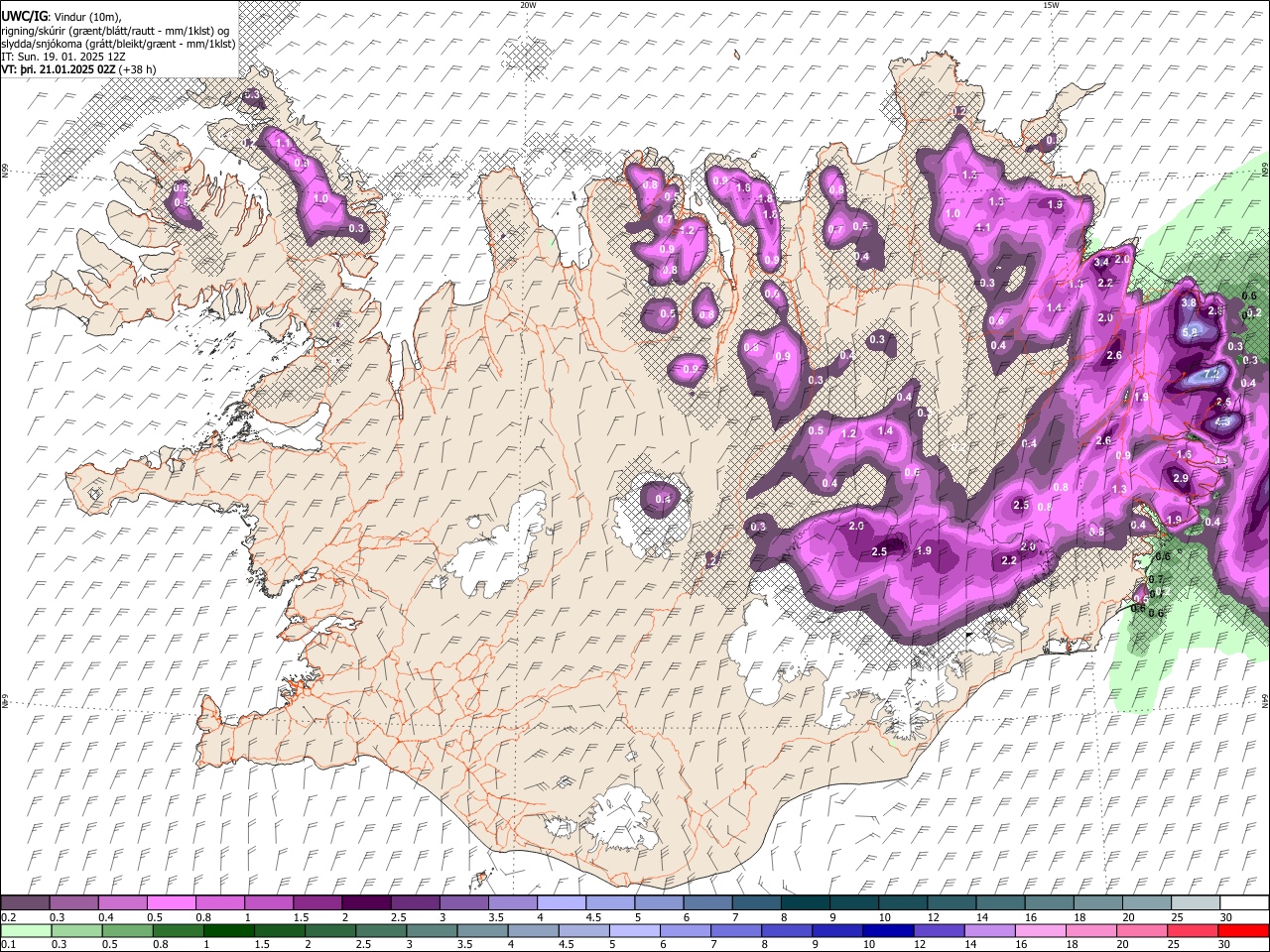Click the 3.8 snowfall value on the map
Image resolution: width=1270 pixels, height=952 pixels.
click(x=1189, y=302)
